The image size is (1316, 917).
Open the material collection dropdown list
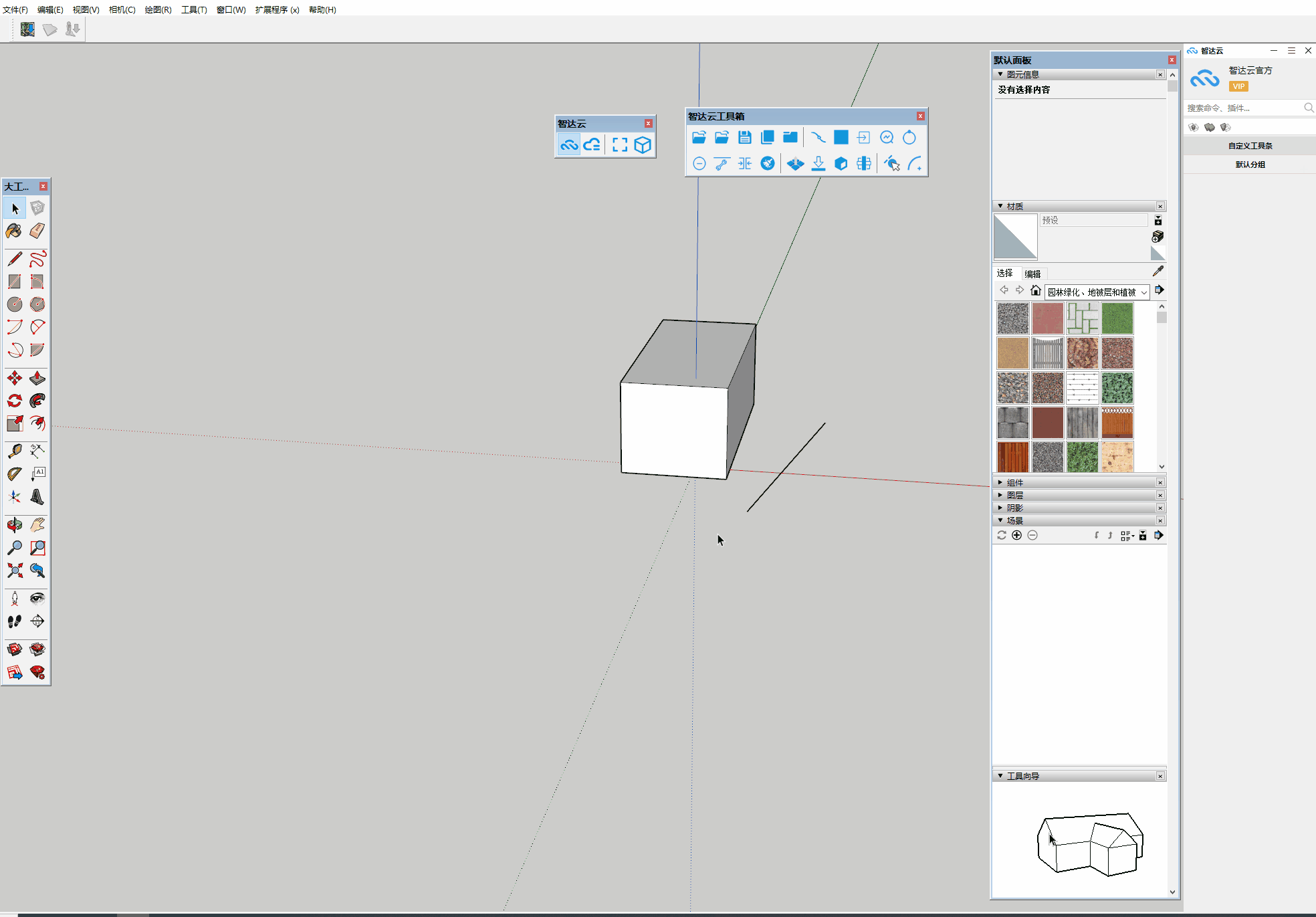(1144, 292)
